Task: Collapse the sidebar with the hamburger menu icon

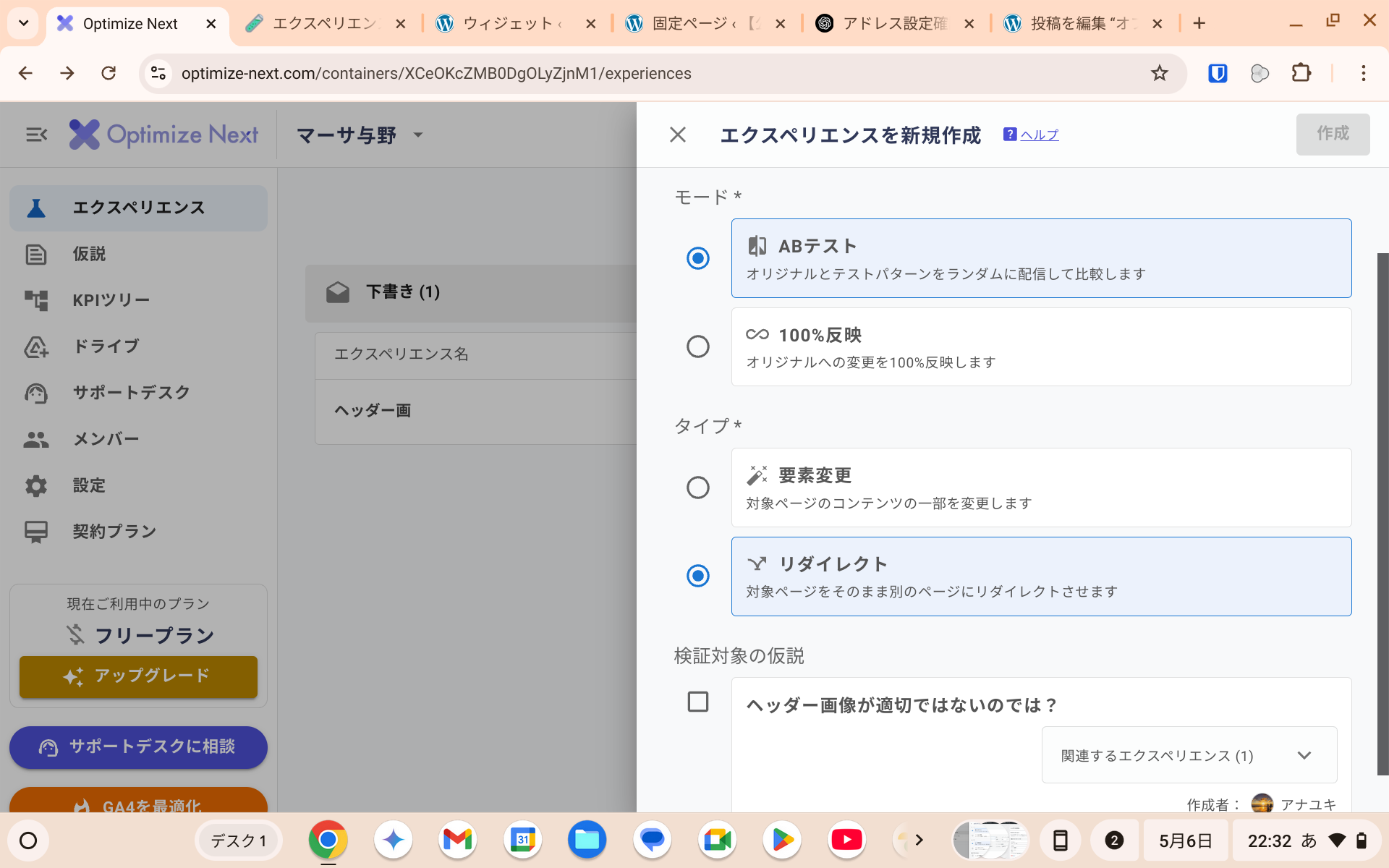Action: pos(36,135)
